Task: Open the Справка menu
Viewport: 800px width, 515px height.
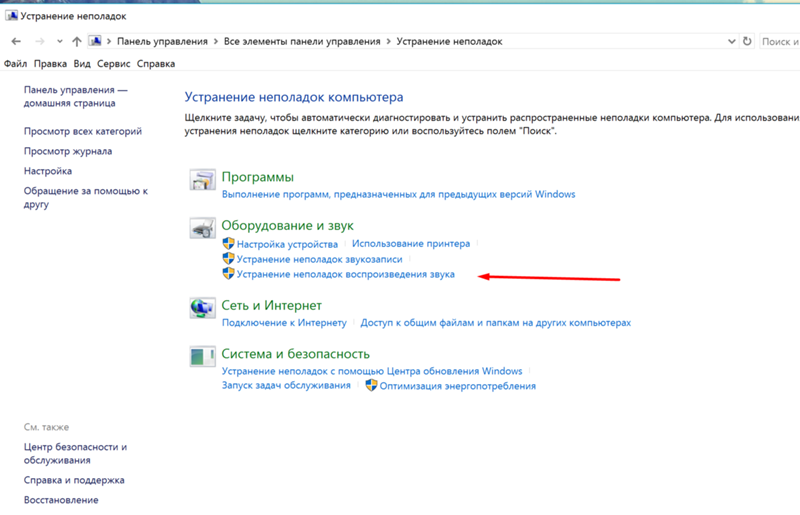Action: (x=156, y=64)
